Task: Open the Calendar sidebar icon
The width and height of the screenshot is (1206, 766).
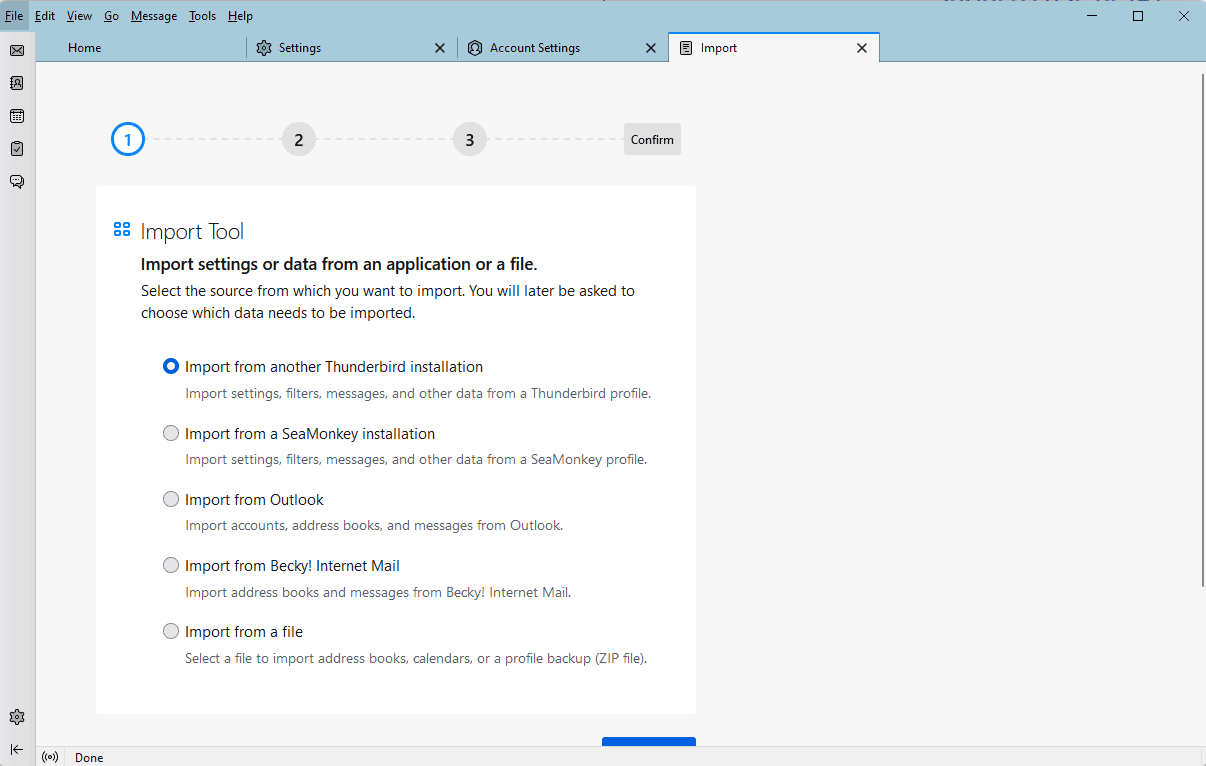Action: [x=17, y=116]
